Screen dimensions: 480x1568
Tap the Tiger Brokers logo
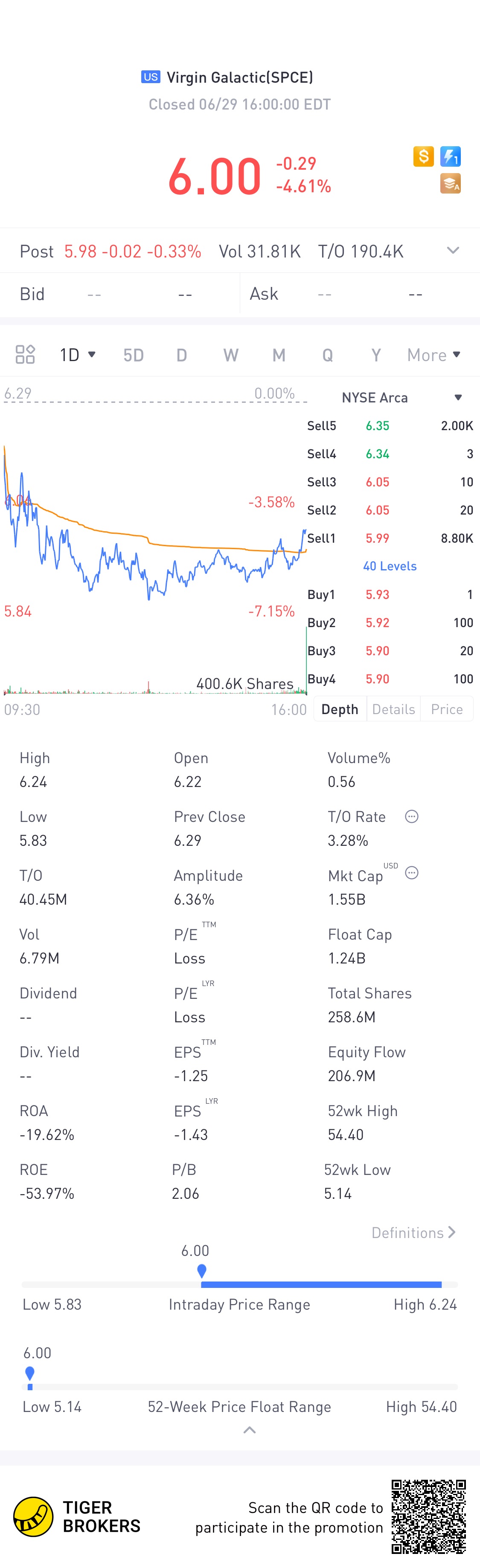coord(33,1516)
